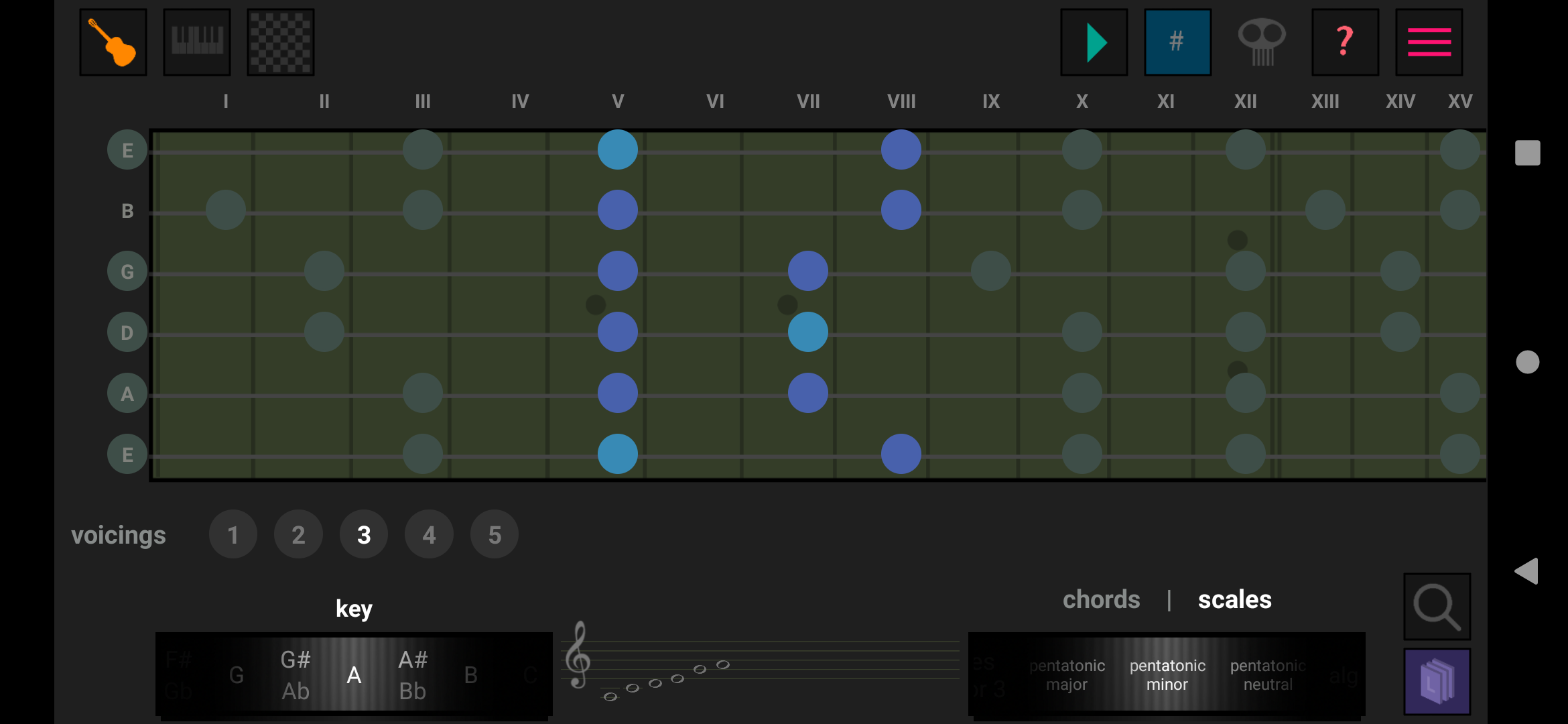Tap the skull icon
The width and height of the screenshot is (1568, 724).
(1262, 42)
